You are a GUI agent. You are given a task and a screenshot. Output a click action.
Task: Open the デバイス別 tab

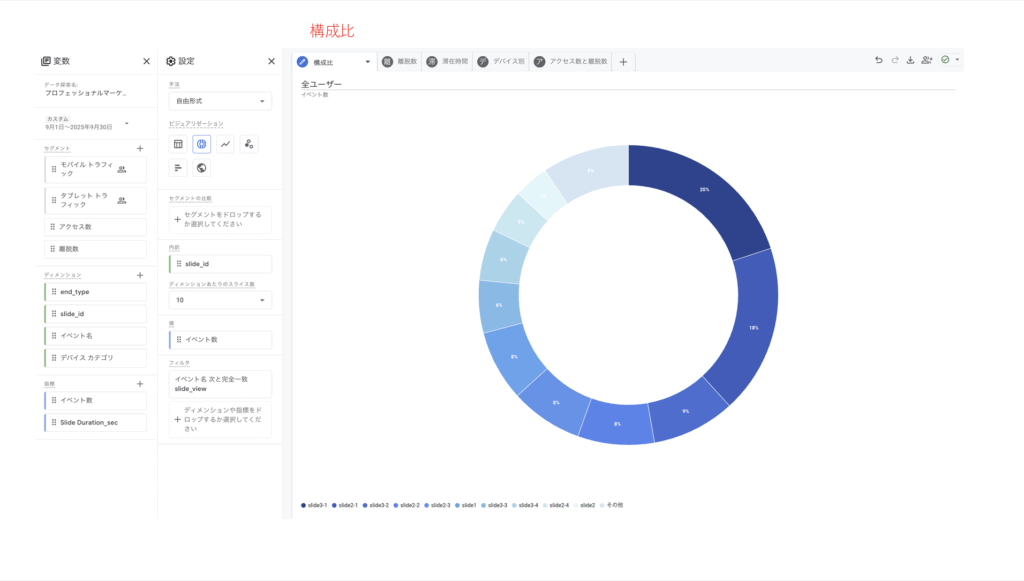[x=501, y=62]
